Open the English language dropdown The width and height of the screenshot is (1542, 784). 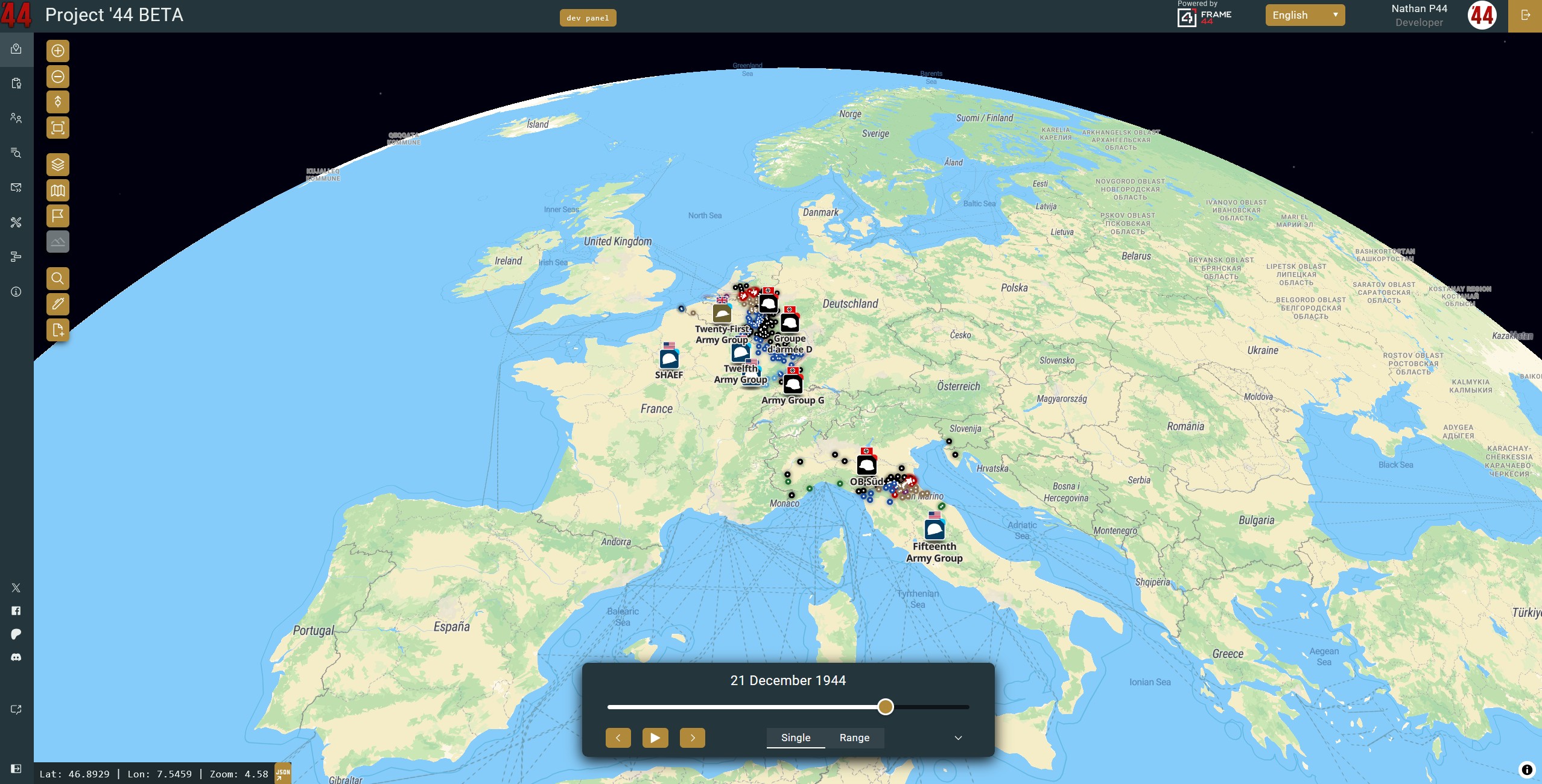(1305, 15)
